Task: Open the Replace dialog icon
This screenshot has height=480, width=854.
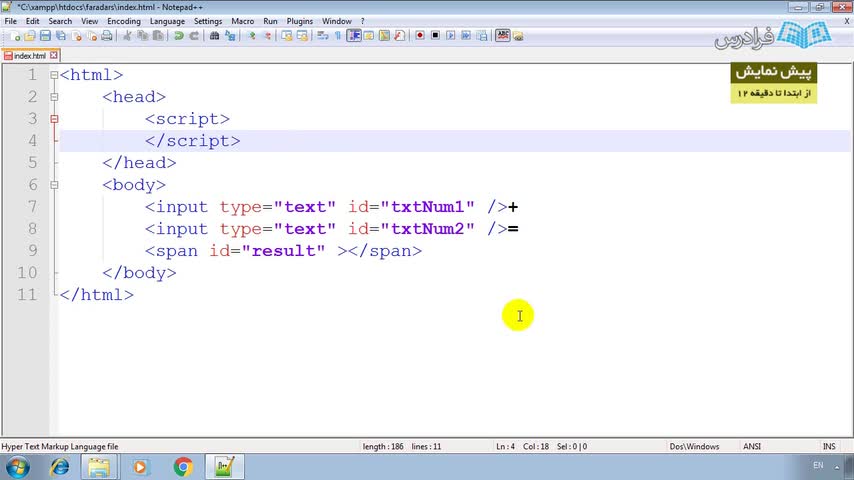Action: (x=230, y=36)
